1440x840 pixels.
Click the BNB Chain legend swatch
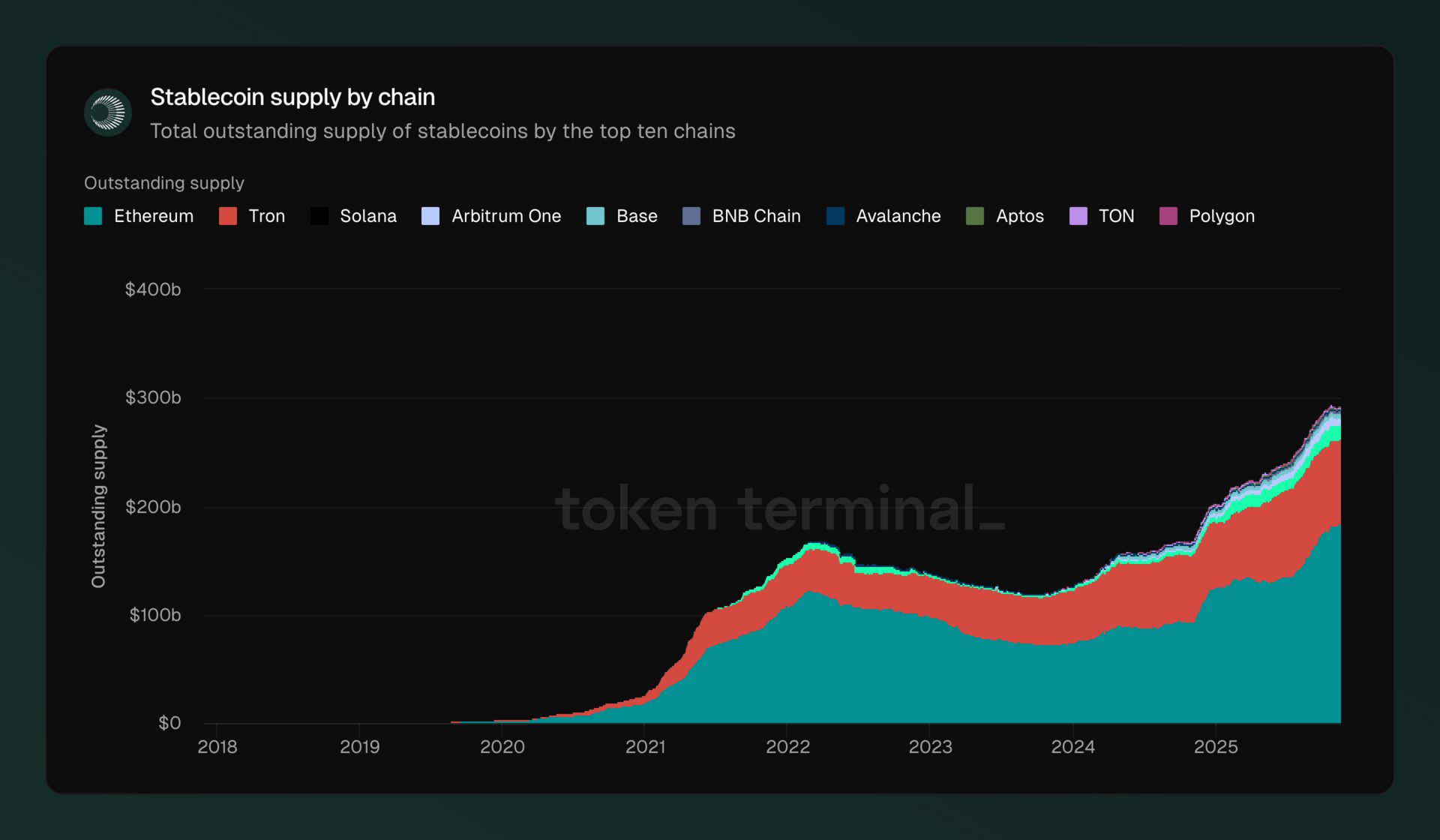coord(691,216)
